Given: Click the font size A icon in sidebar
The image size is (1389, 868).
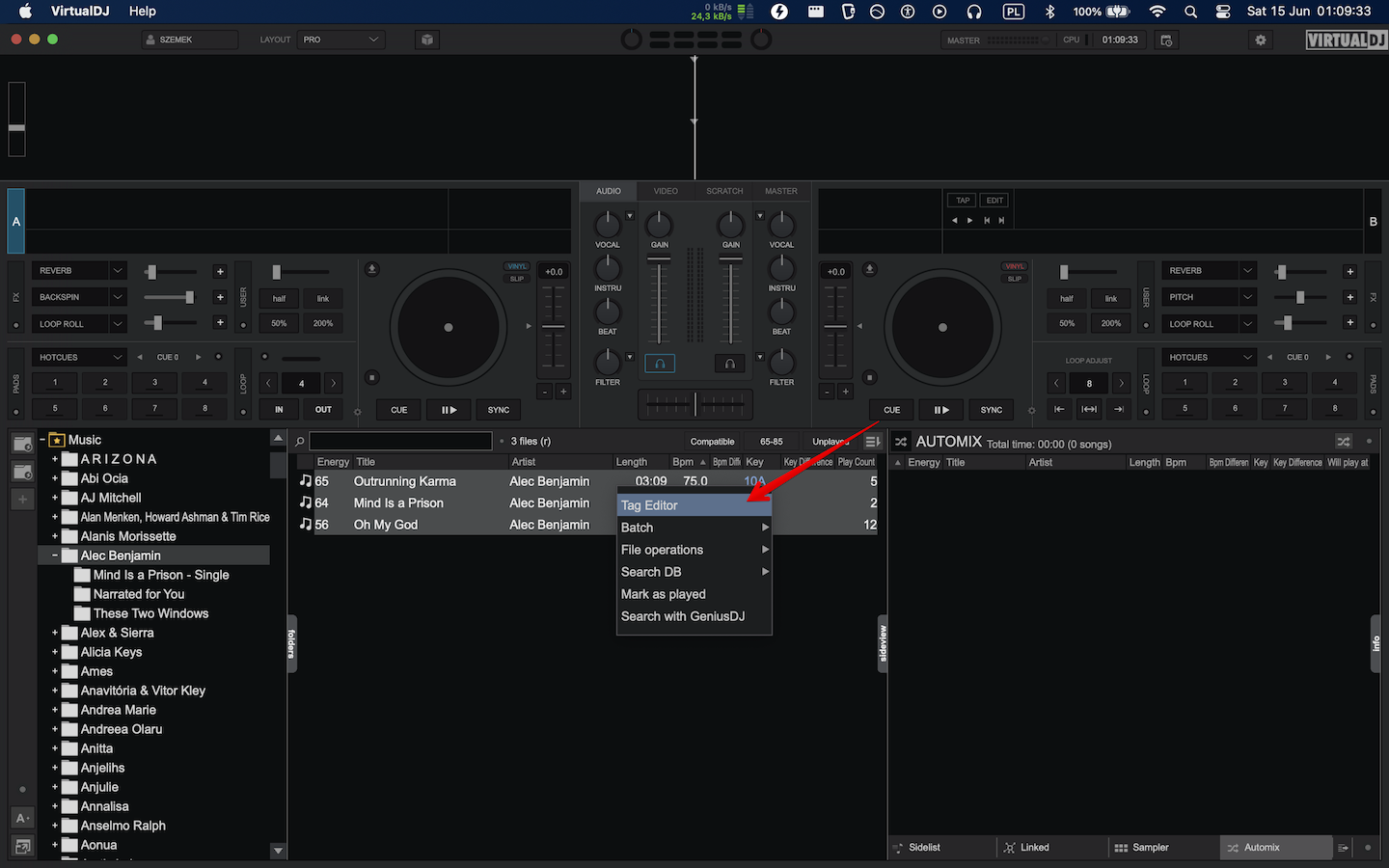Looking at the screenshot, I should (x=22, y=818).
